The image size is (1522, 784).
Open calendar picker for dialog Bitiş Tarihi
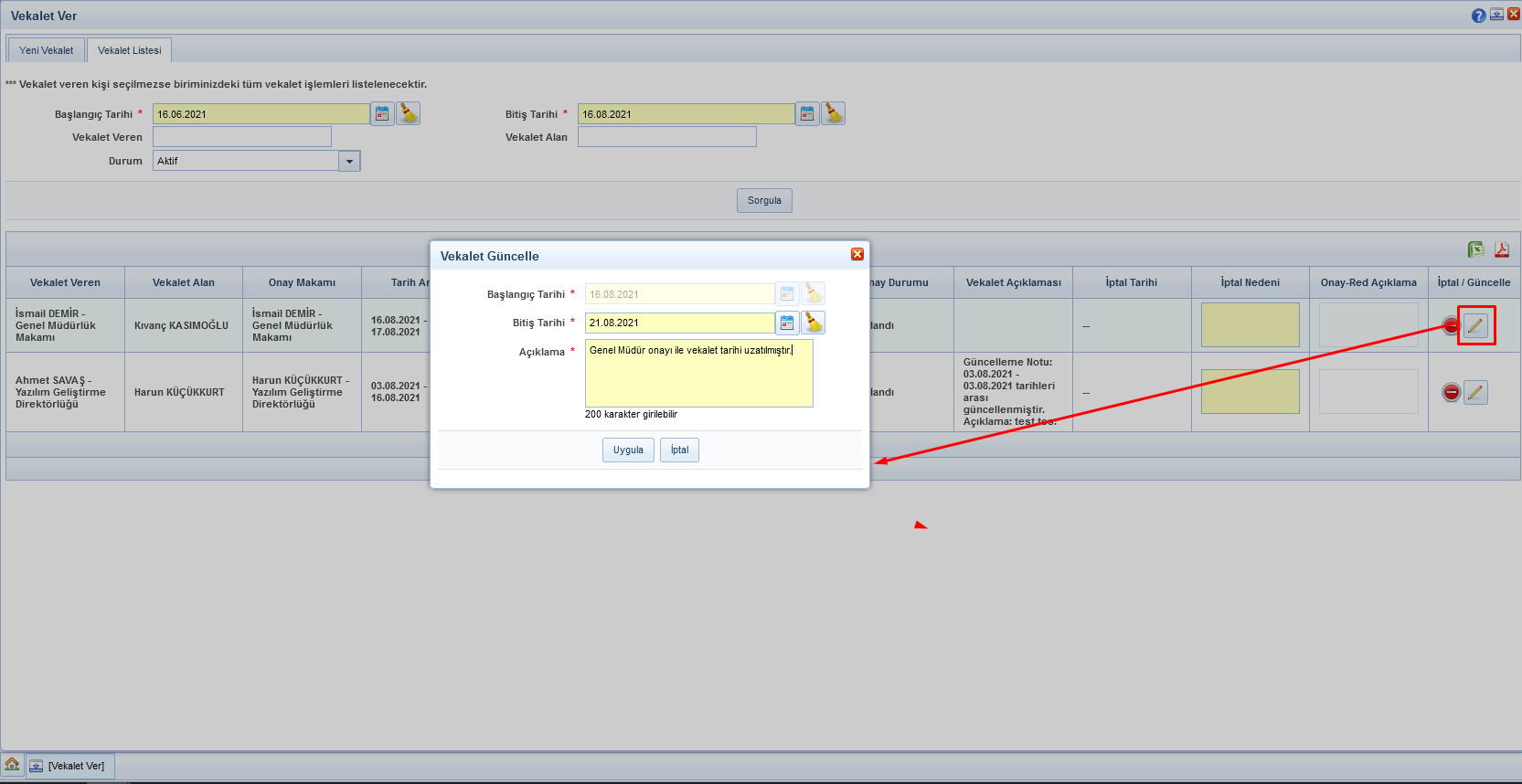pos(787,323)
